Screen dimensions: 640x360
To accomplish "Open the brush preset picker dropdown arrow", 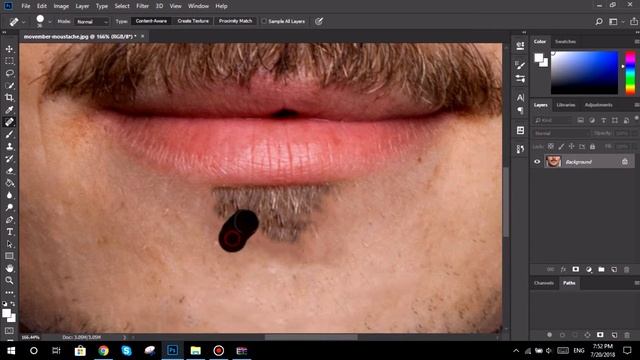I will pos(50,22).
